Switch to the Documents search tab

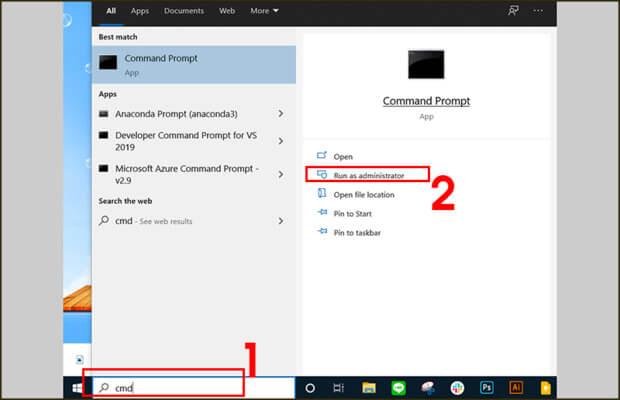pos(183,11)
